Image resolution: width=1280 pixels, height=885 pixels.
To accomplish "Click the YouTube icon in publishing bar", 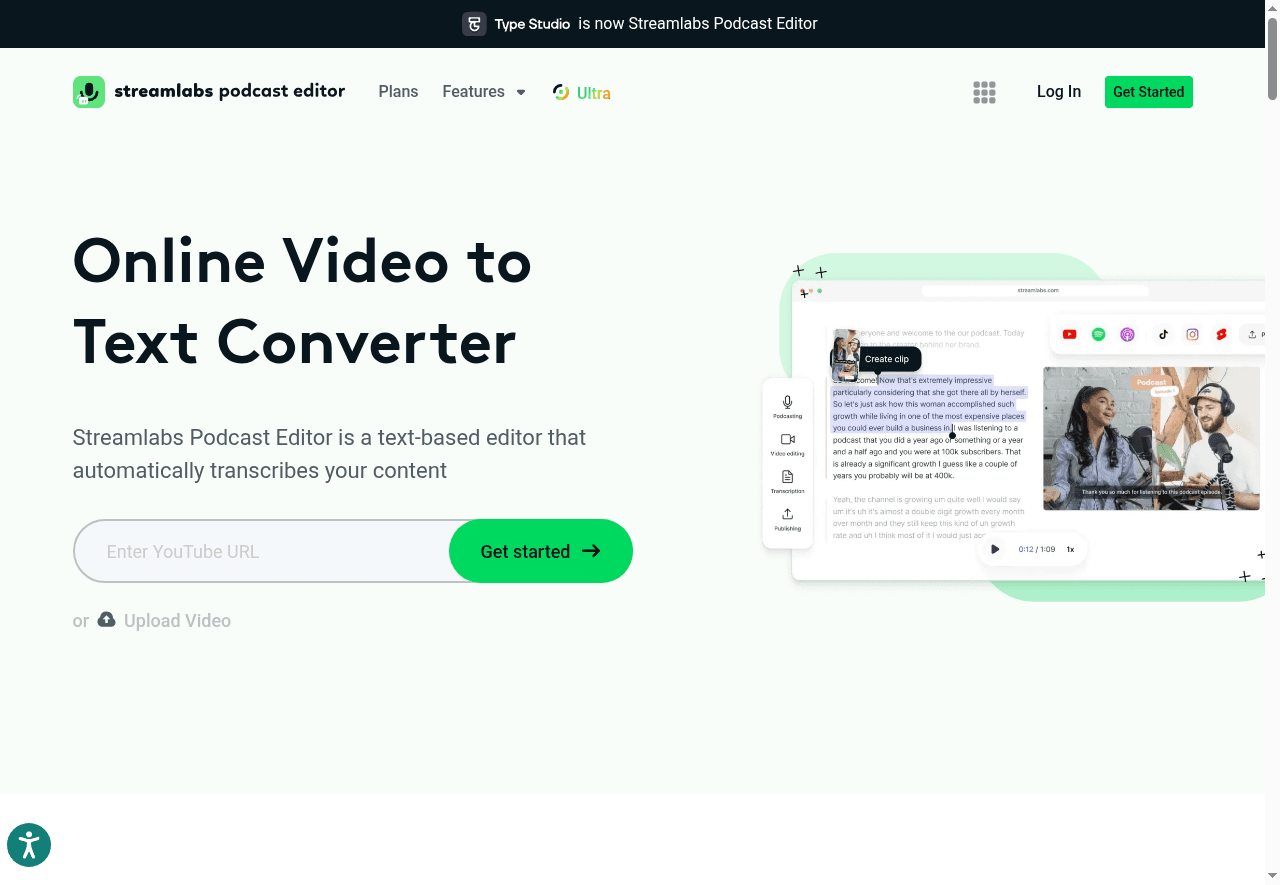I will 1069,334.
